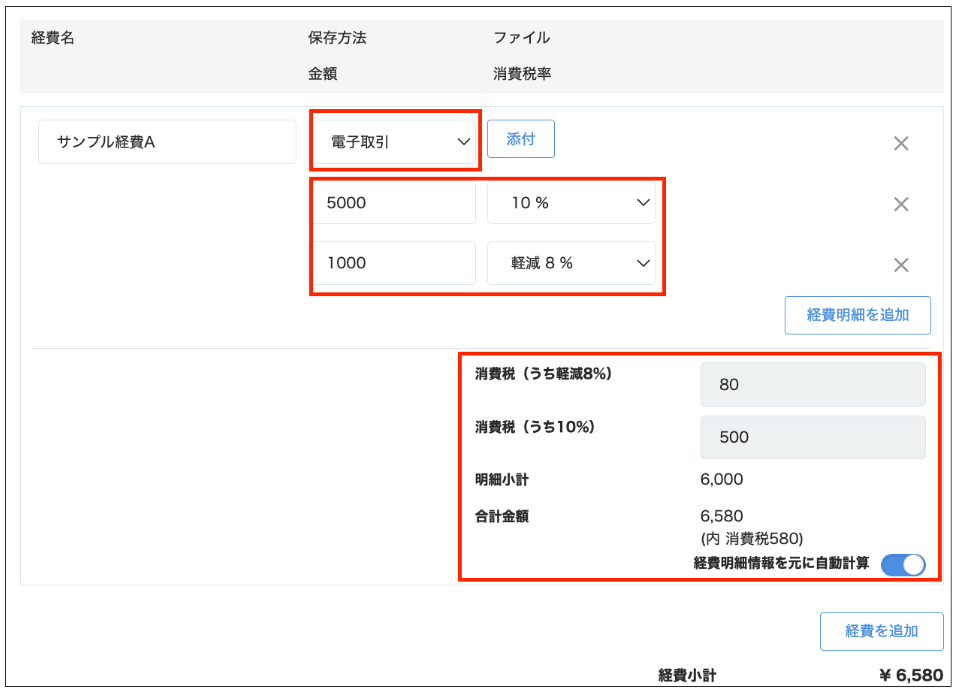This screenshot has width=956, height=695.
Task: Focus the サンプル経費A expense name field
Action: pos(167,142)
